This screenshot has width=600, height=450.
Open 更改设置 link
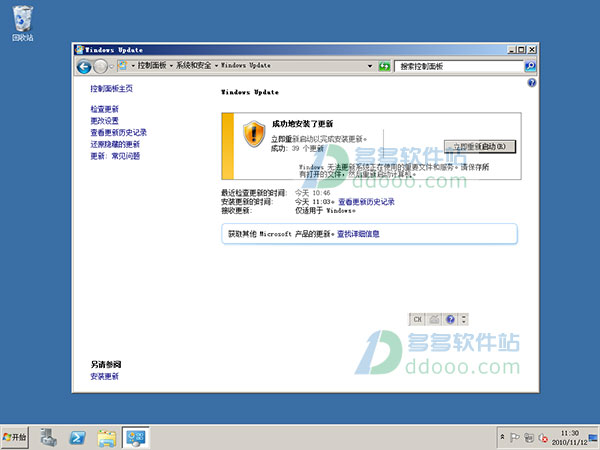click(x=104, y=121)
